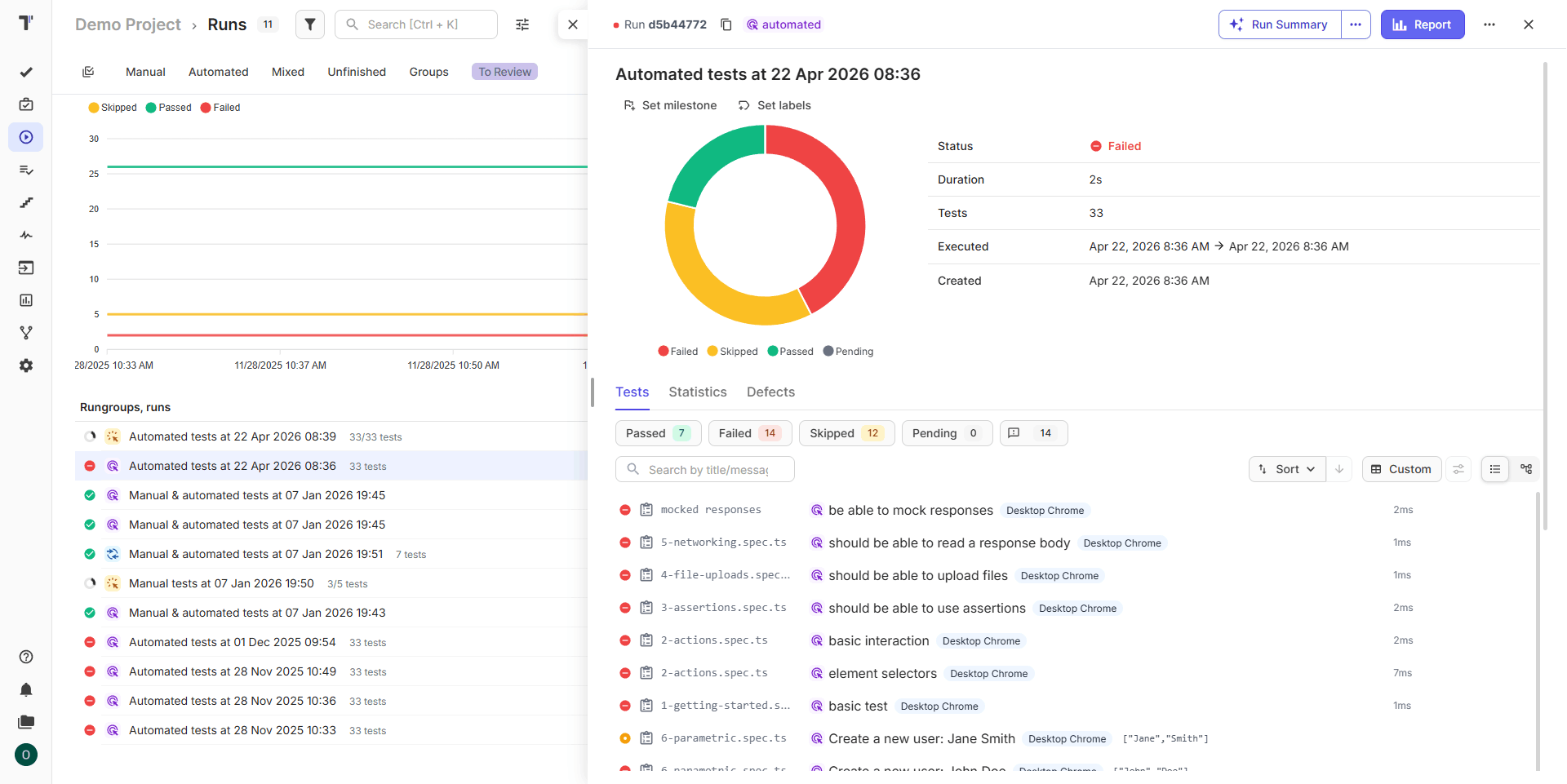Close the run details panel

pyautogui.click(x=1529, y=24)
